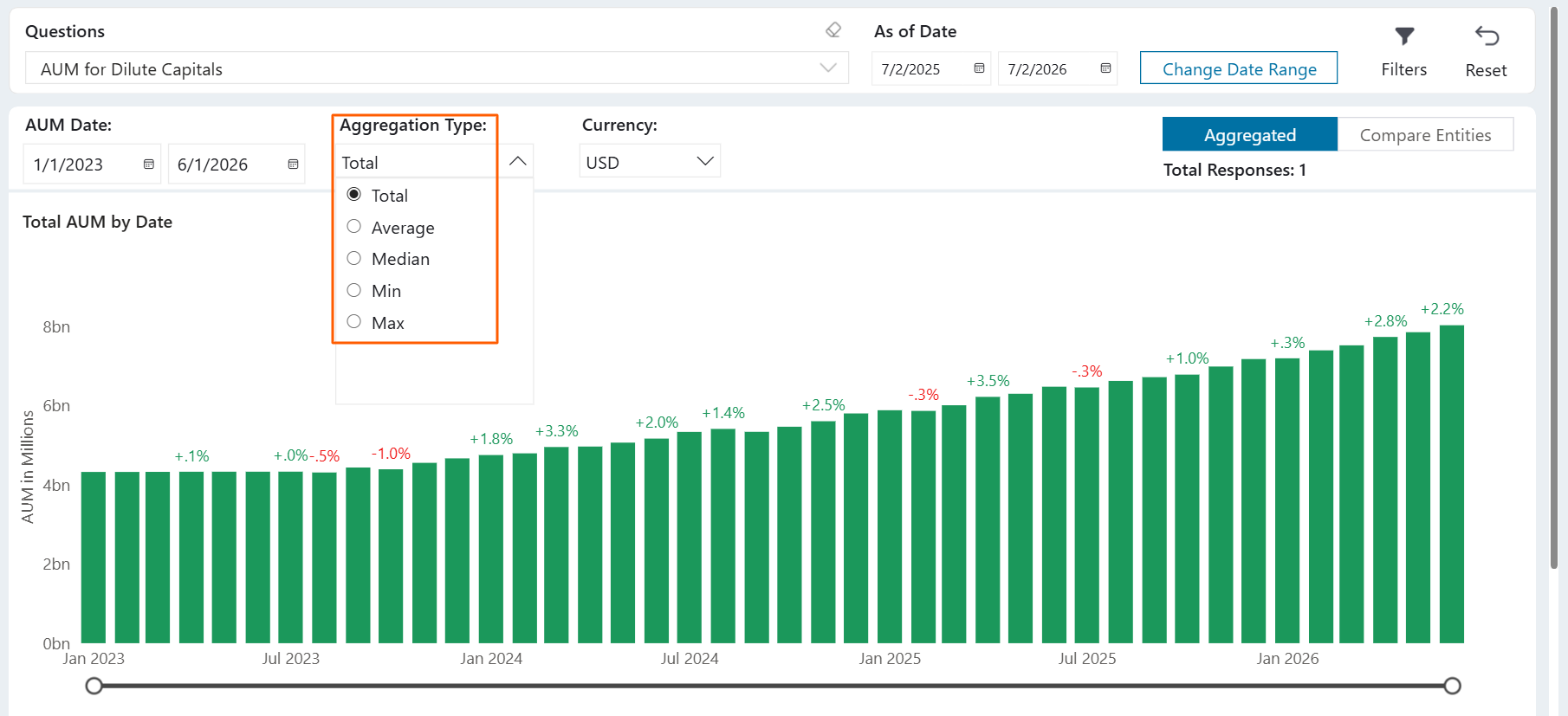Select the Min aggregation radio button

pos(353,290)
